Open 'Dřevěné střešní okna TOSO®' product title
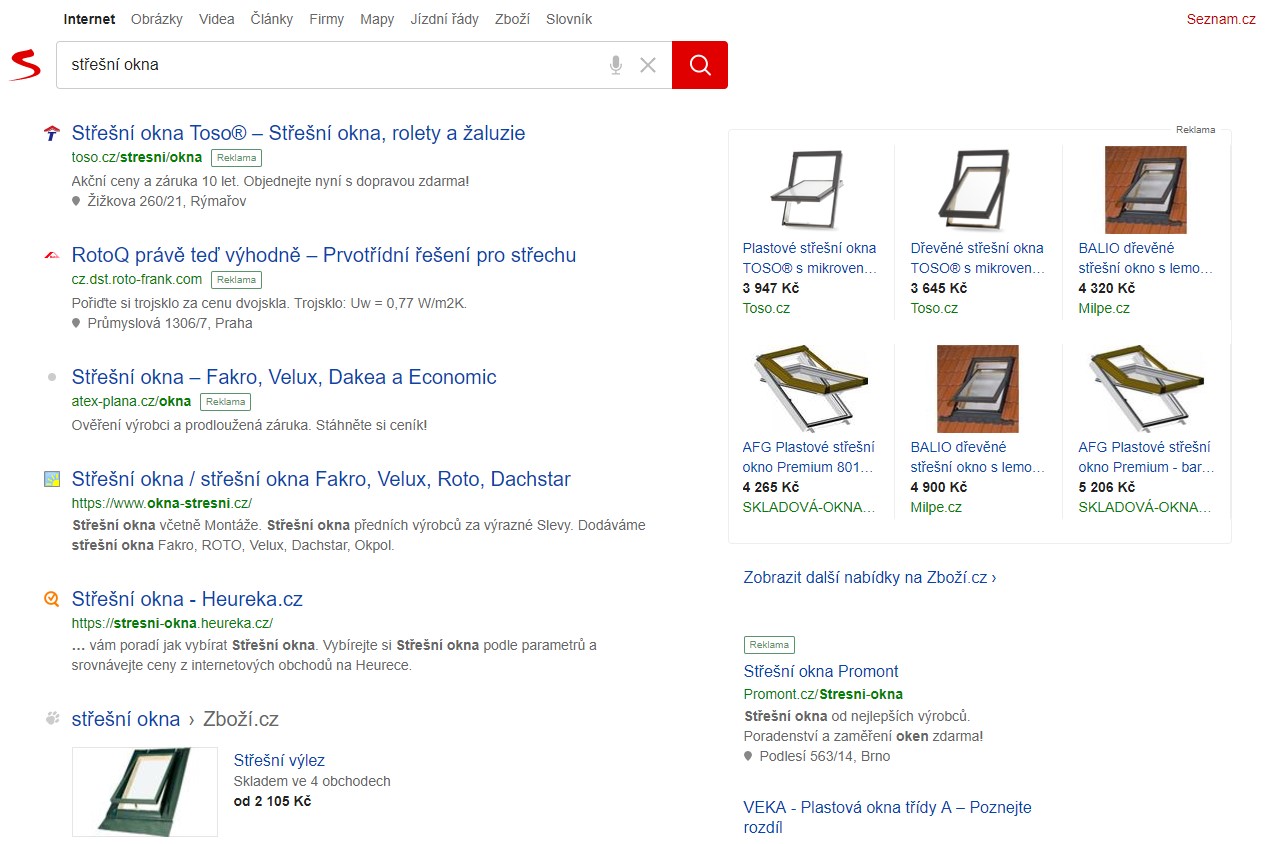The width and height of the screenshot is (1271, 844). coord(978,258)
